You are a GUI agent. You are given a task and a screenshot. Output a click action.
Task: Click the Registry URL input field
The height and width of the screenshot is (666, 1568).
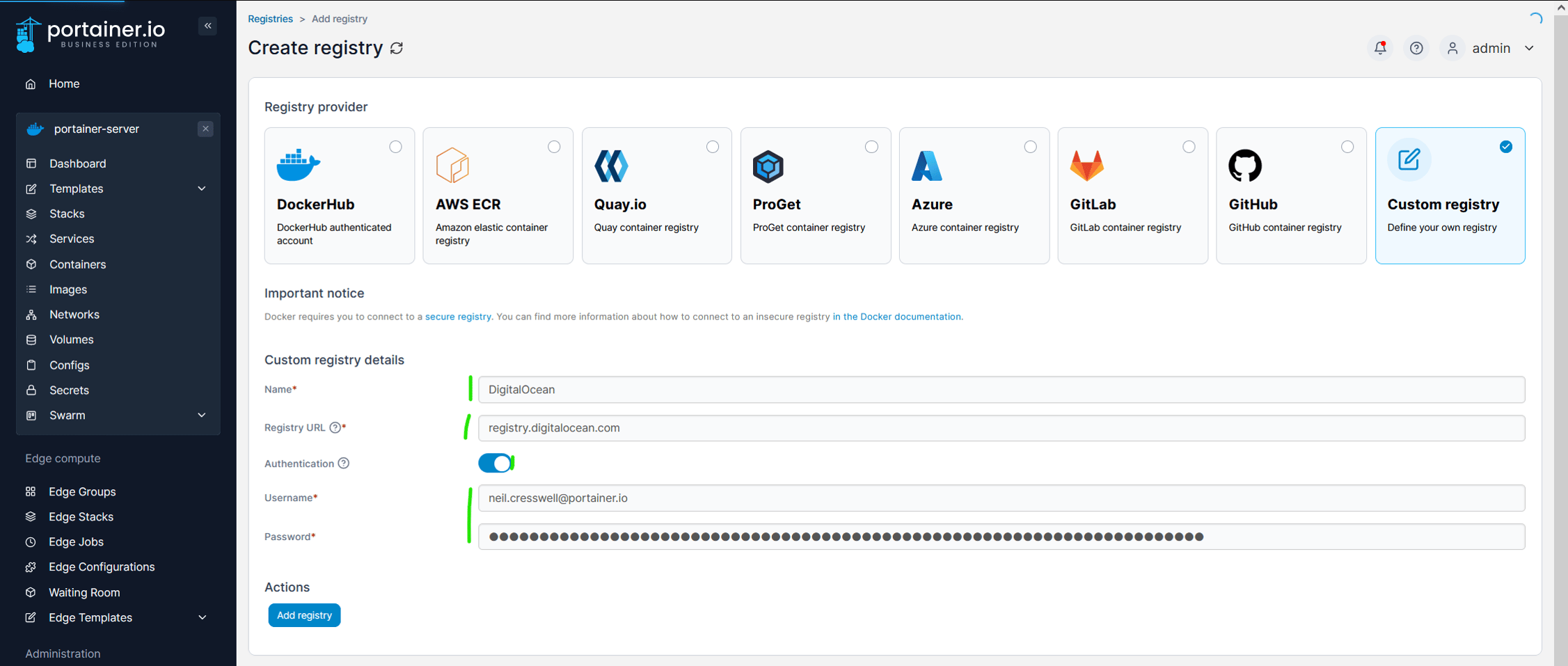[x=1001, y=428]
